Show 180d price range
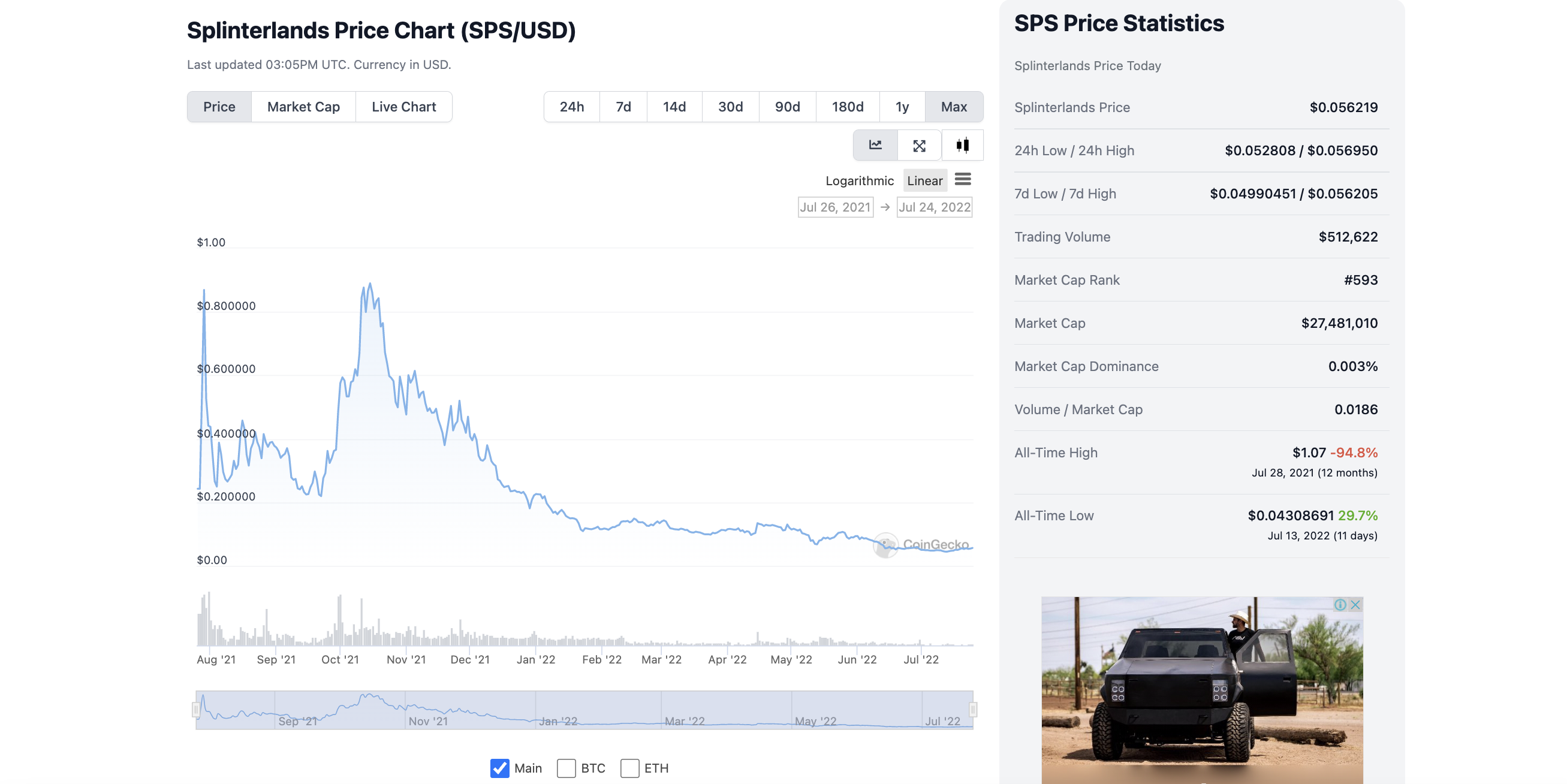 [848, 107]
